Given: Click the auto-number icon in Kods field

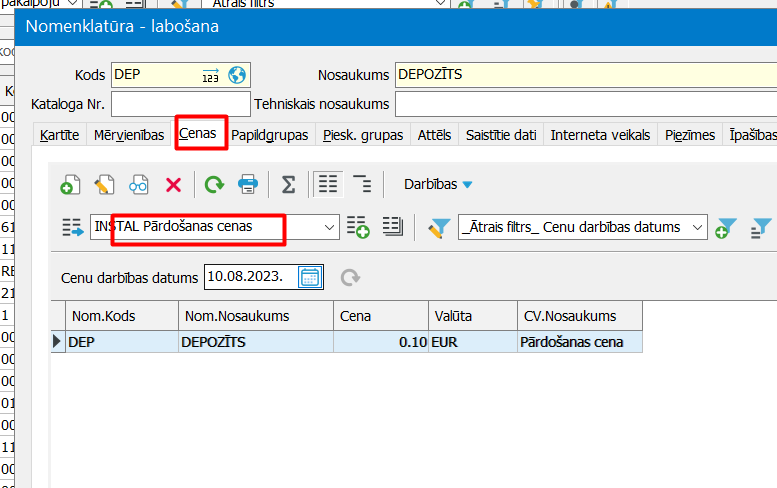Looking at the screenshot, I should pyautogui.click(x=211, y=75).
